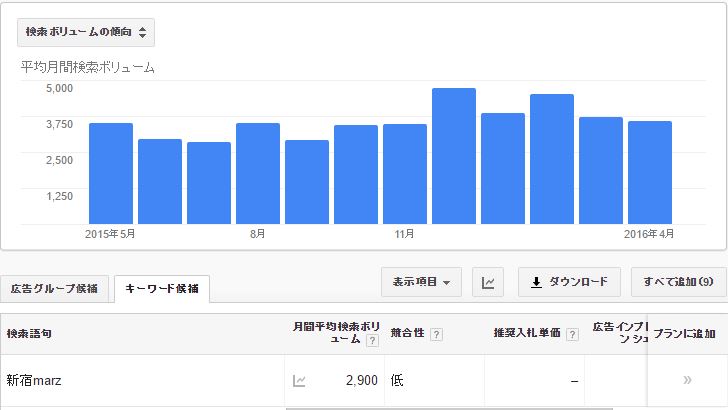
Task: Add 新宿marz to plan with arrows icon
Action: tap(687, 380)
